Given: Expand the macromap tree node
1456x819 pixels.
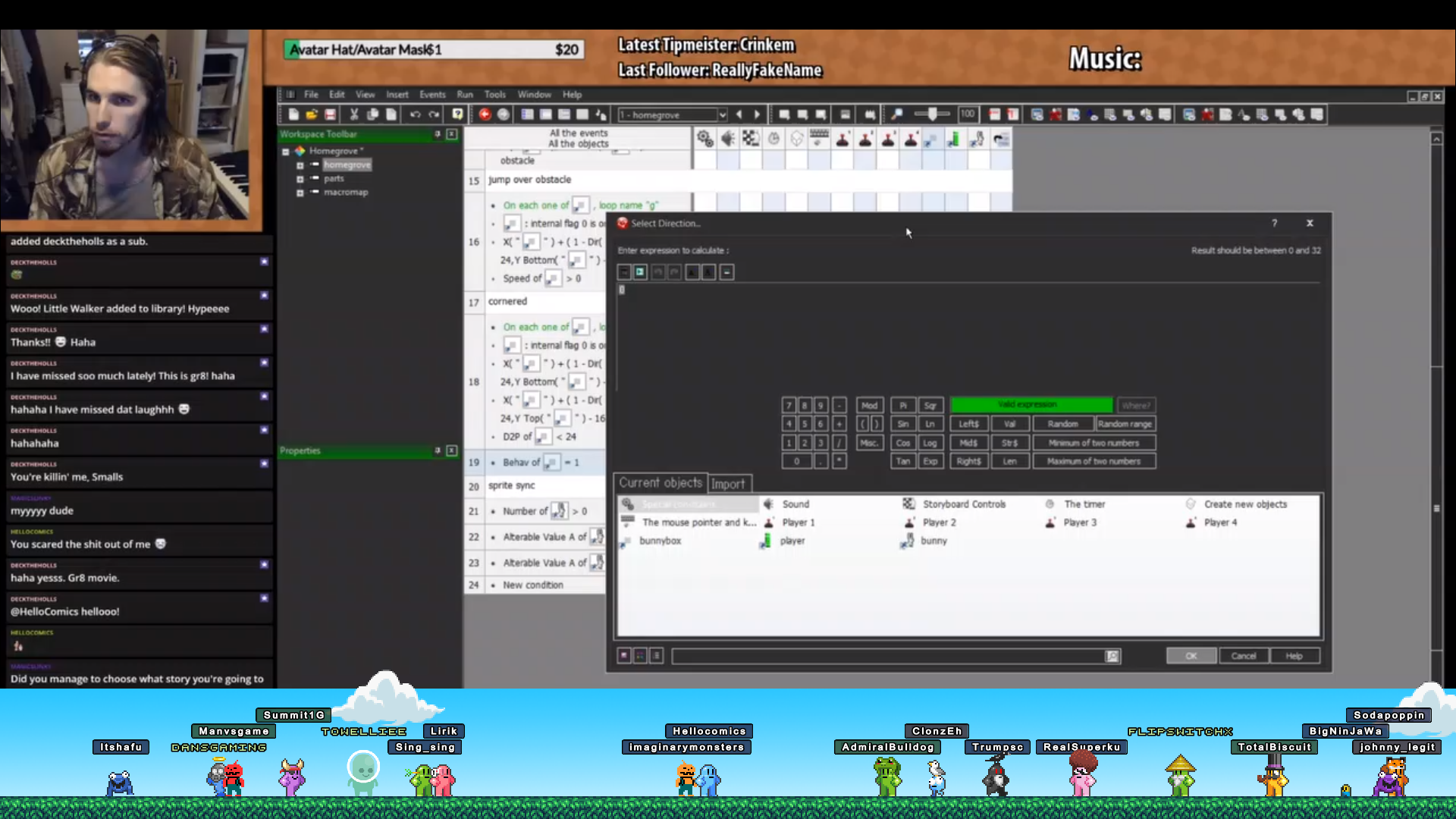Looking at the screenshot, I should point(300,193).
